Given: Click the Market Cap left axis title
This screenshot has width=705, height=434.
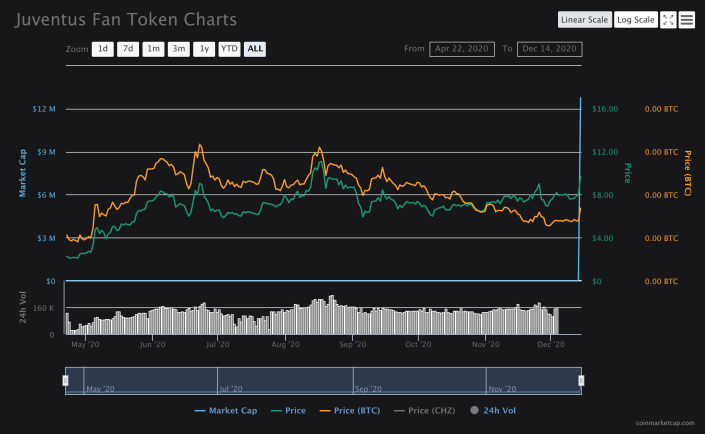Looking at the screenshot, I should (x=22, y=173).
